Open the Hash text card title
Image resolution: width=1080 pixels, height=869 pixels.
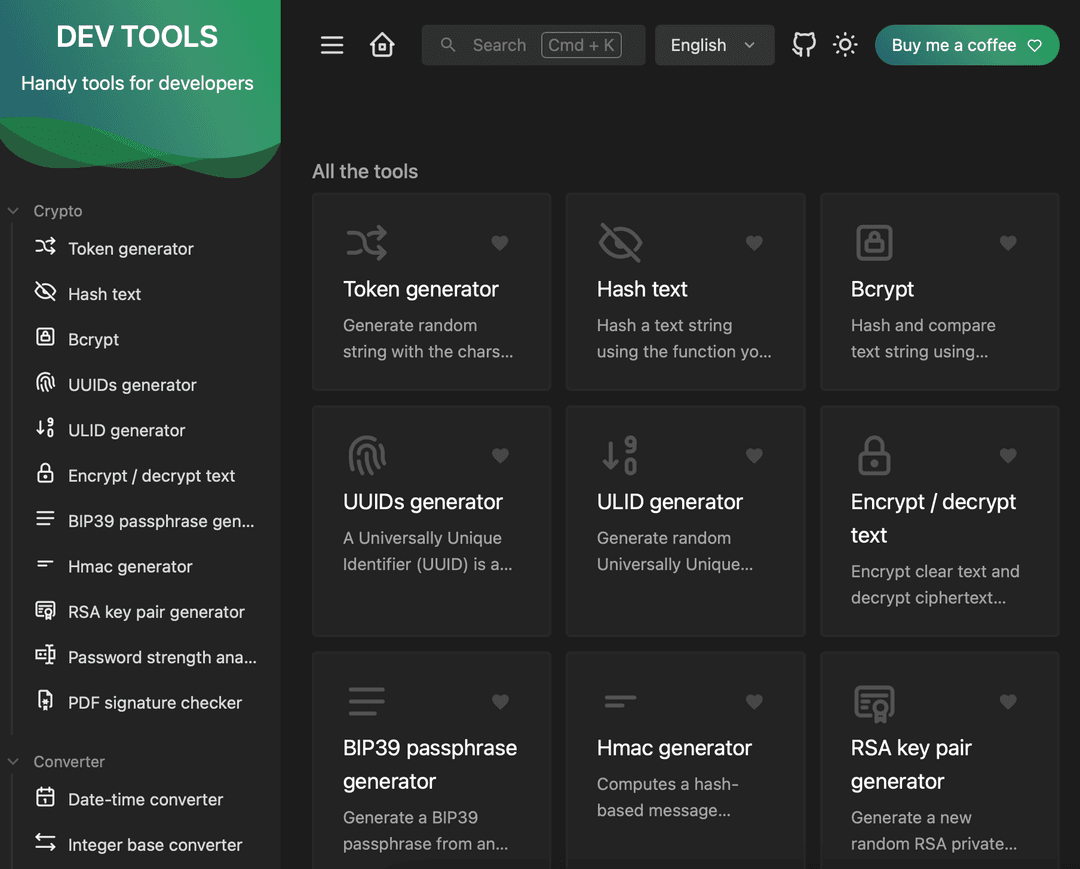642,289
